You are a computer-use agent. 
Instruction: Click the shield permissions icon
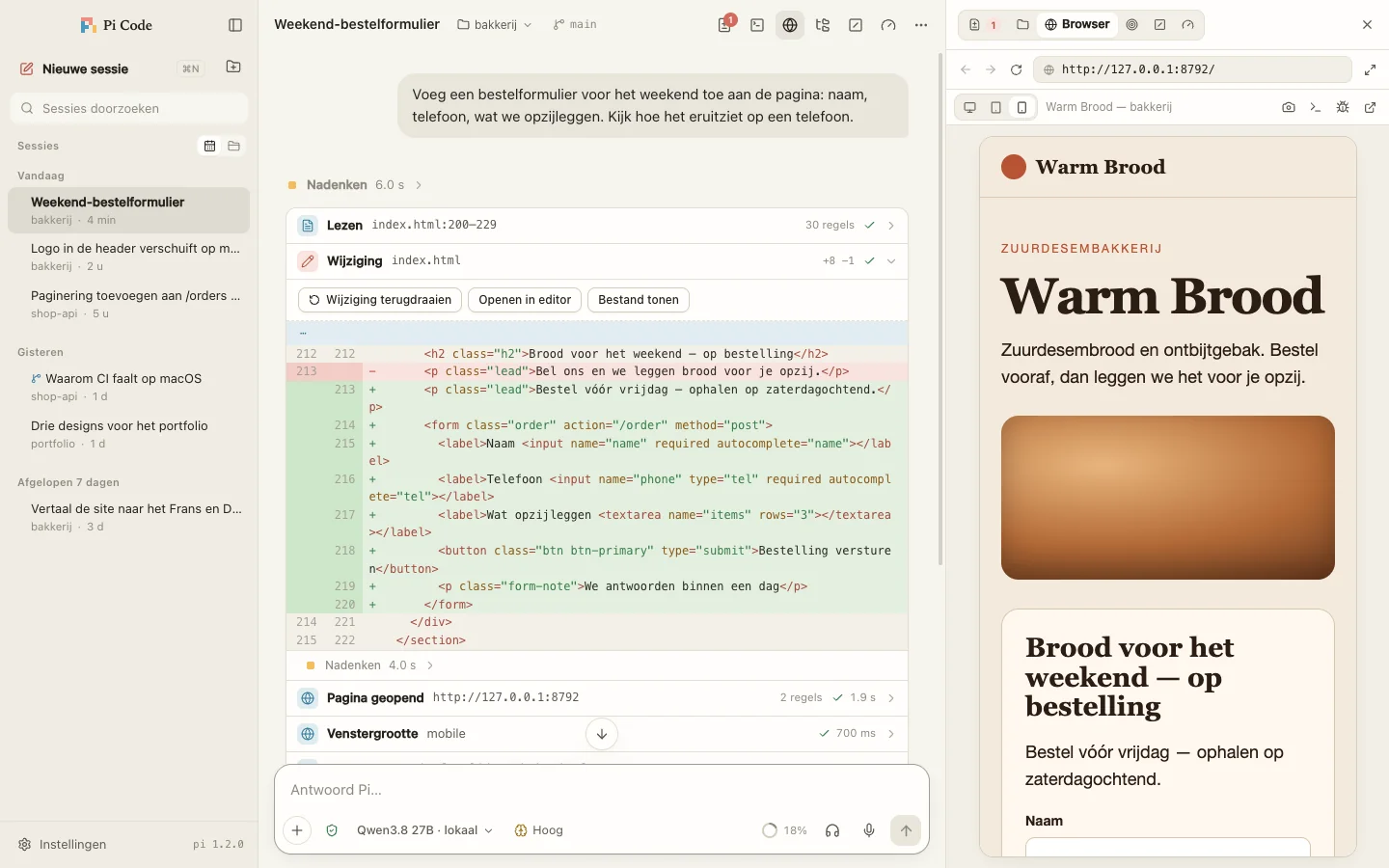tap(332, 830)
